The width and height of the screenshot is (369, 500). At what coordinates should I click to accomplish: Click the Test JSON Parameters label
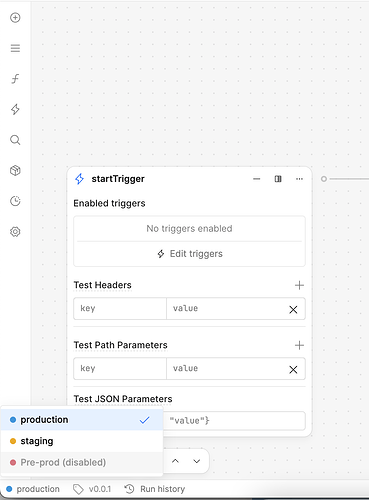pyautogui.click(x=123, y=399)
